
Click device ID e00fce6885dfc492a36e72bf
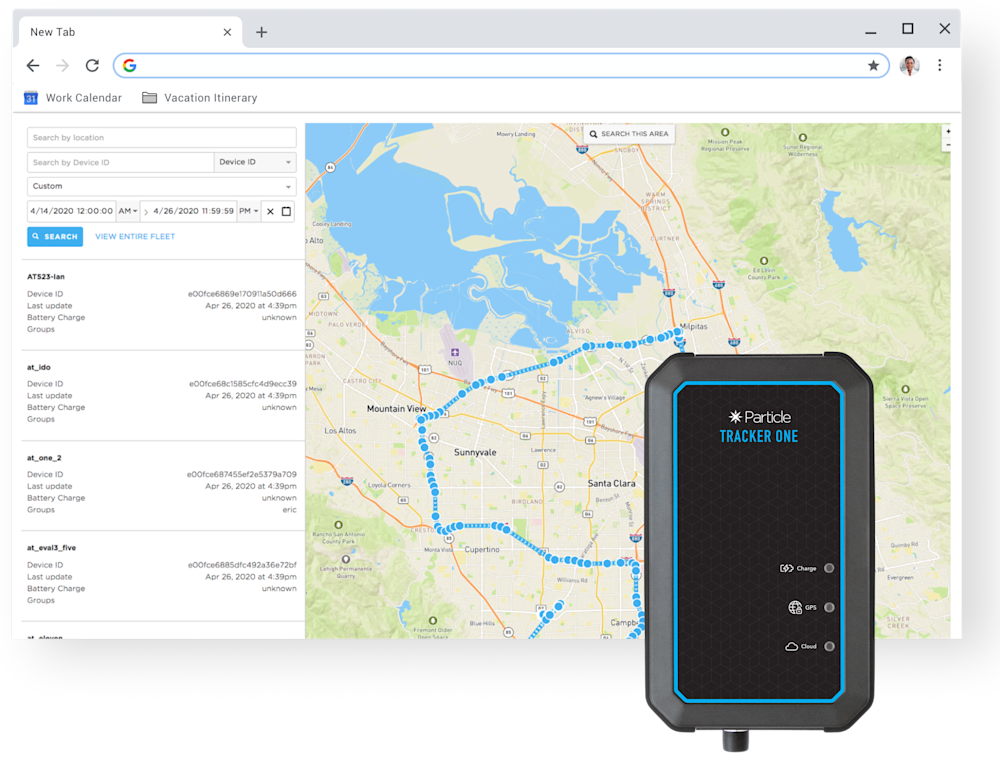pos(242,565)
